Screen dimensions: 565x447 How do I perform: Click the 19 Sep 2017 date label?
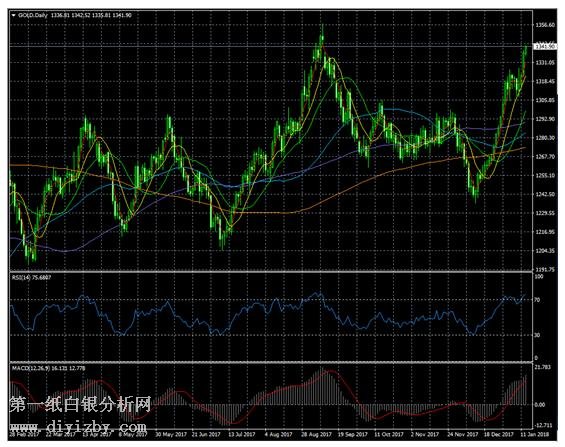coord(353,434)
